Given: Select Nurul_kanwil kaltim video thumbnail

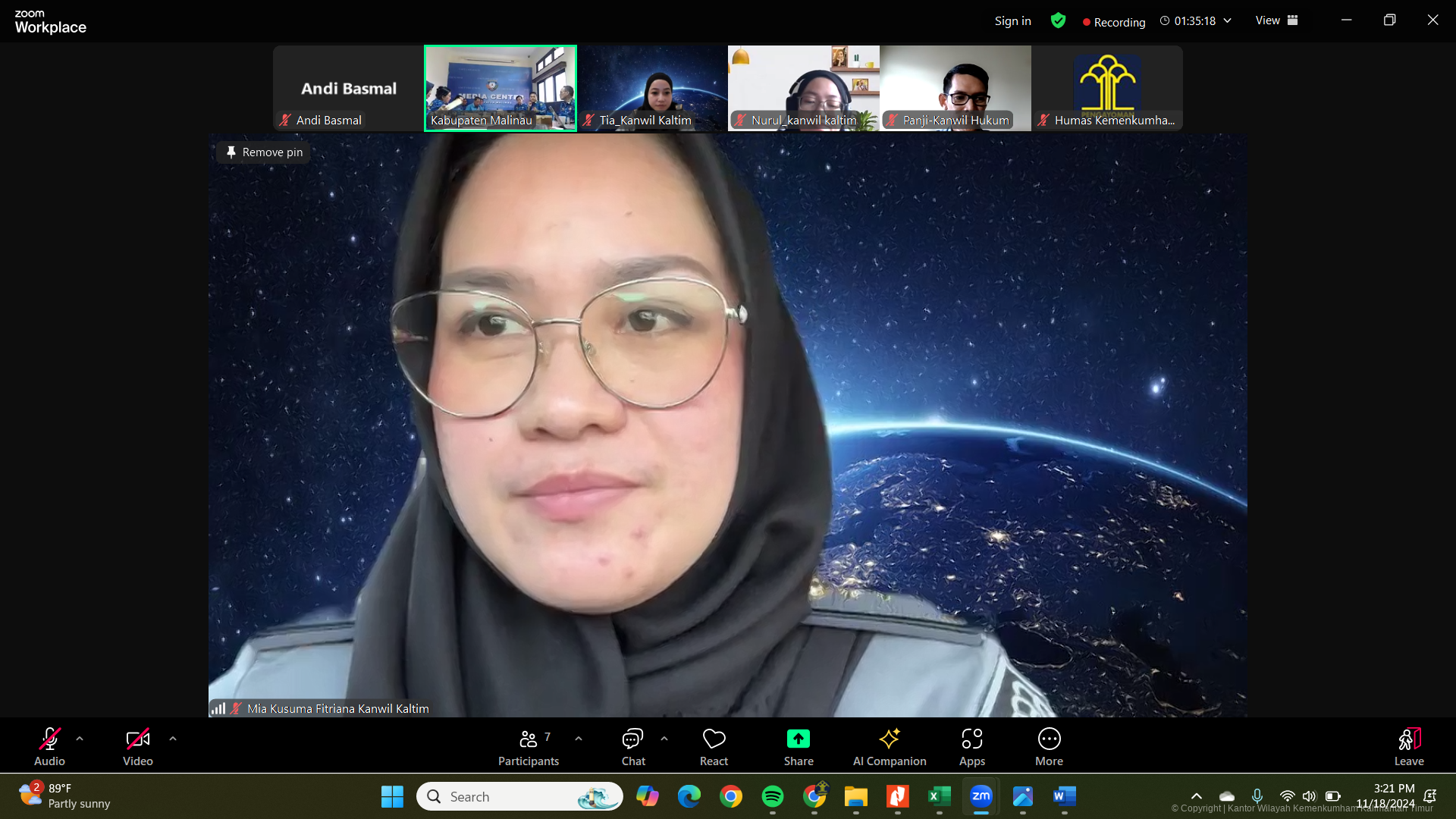Looking at the screenshot, I should point(804,88).
